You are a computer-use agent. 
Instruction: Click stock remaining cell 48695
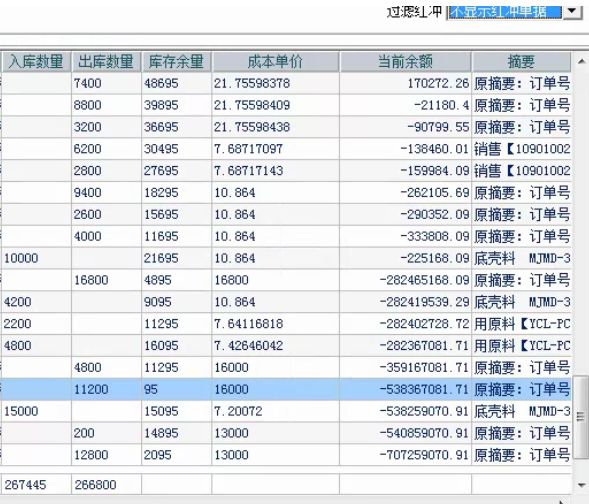(177, 83)
